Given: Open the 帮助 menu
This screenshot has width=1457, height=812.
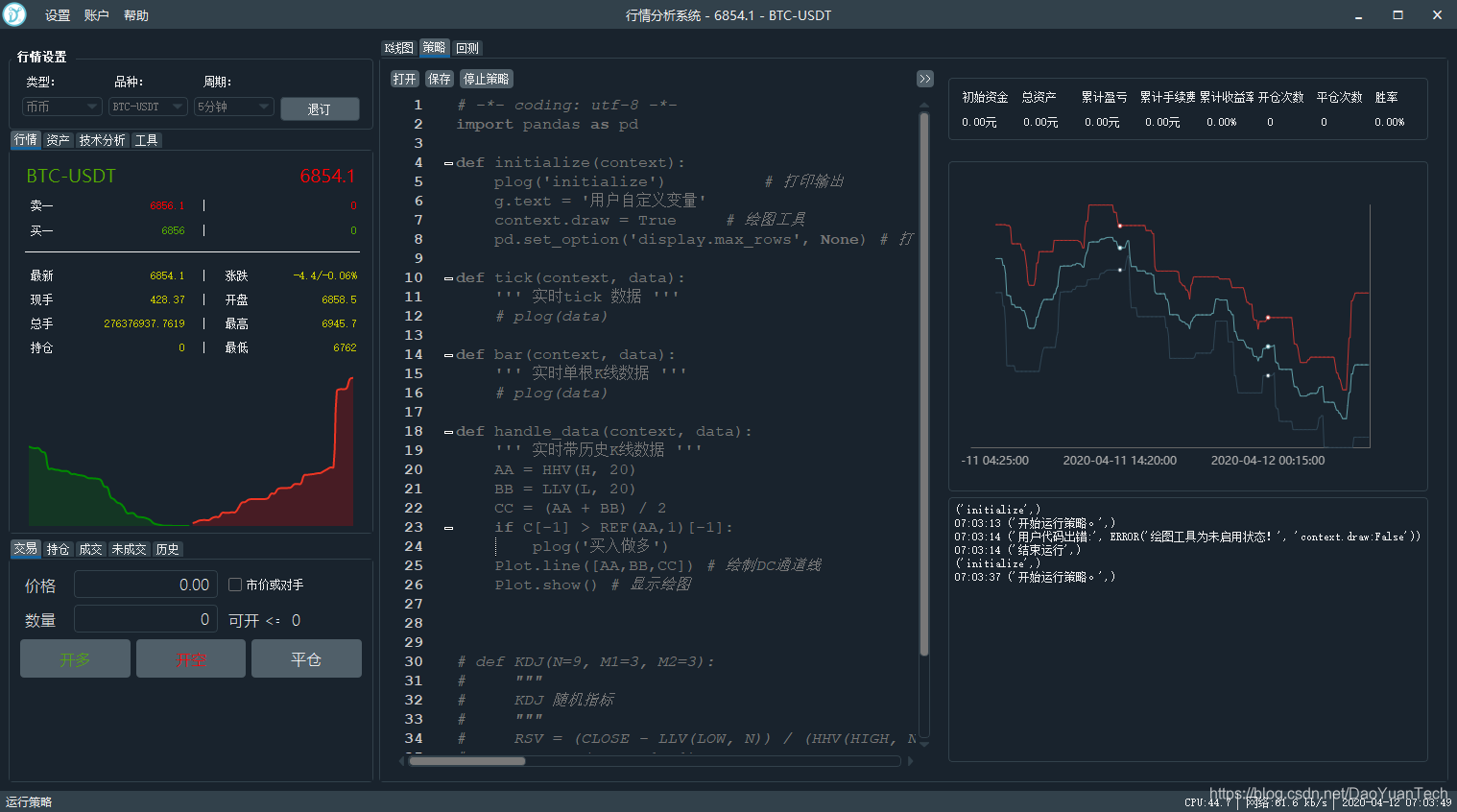Looking at the screenshot, I should tap(136, 15).
